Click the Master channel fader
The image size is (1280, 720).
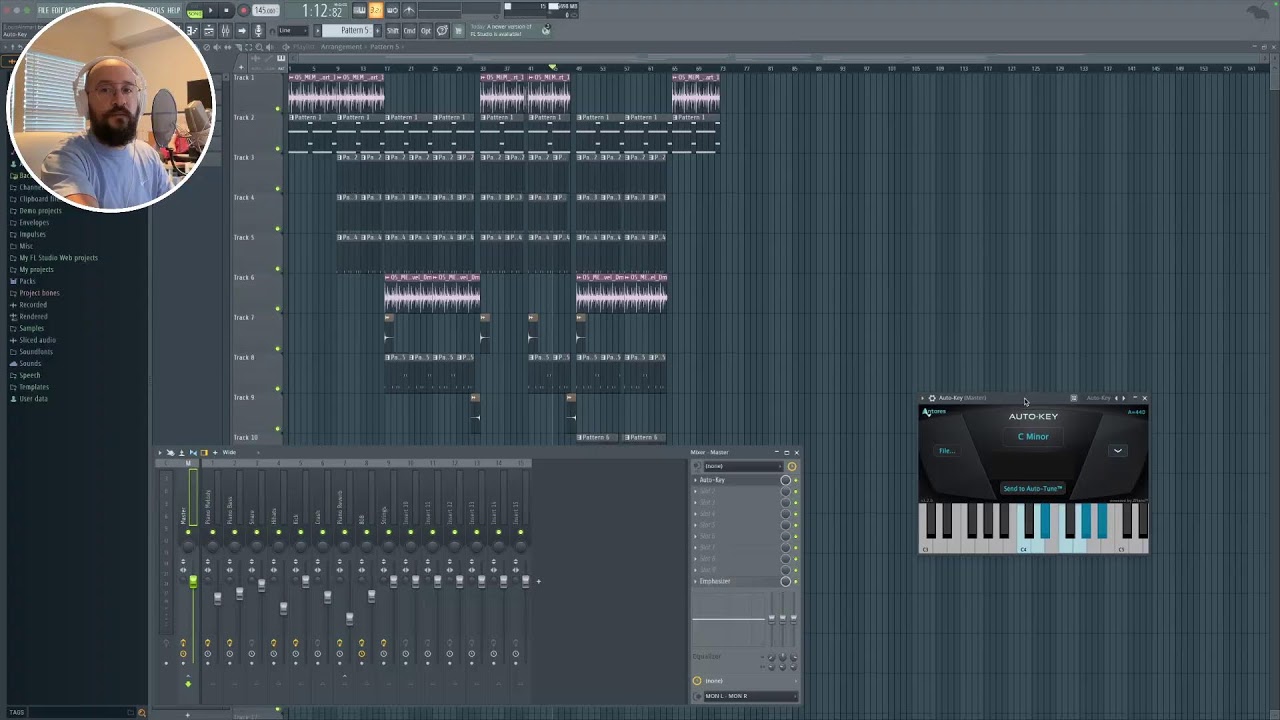(x=193, y=581)
